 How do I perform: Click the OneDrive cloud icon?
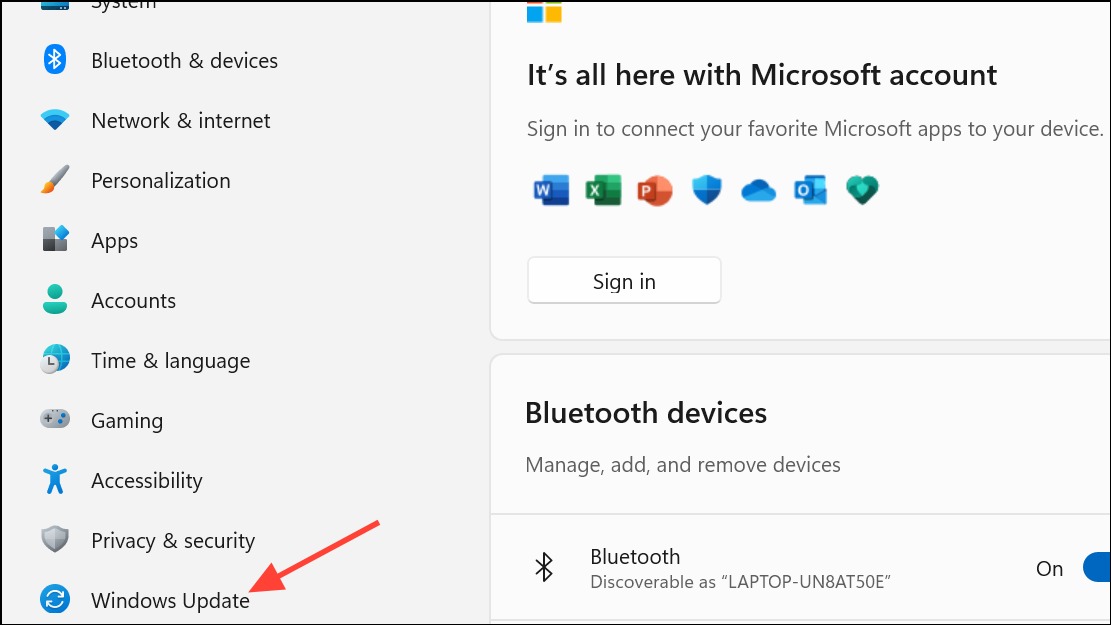758,189
